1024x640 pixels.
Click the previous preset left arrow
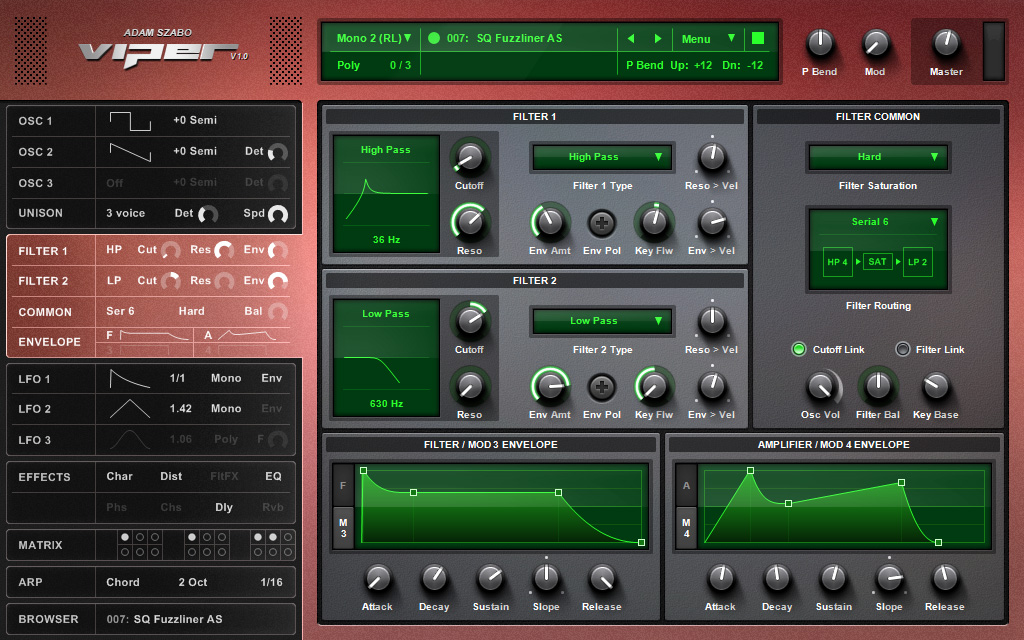click(631, 39)
